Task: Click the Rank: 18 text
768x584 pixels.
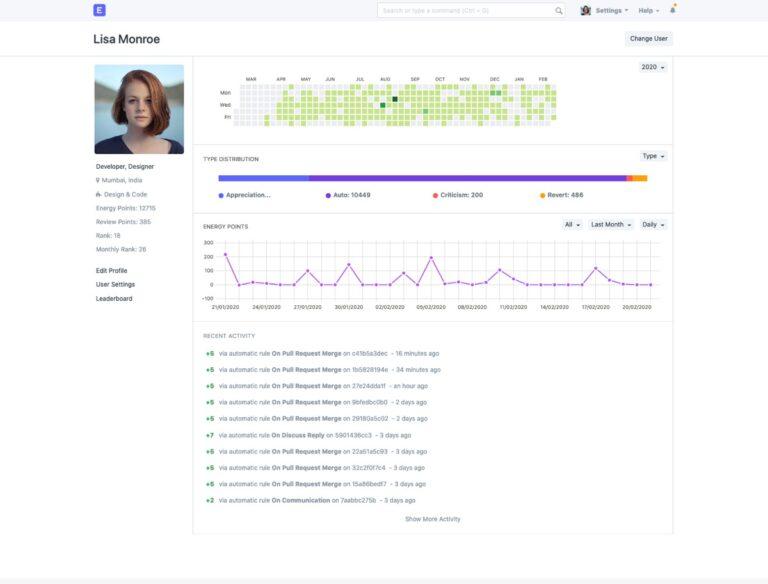Action: [108, 236]
